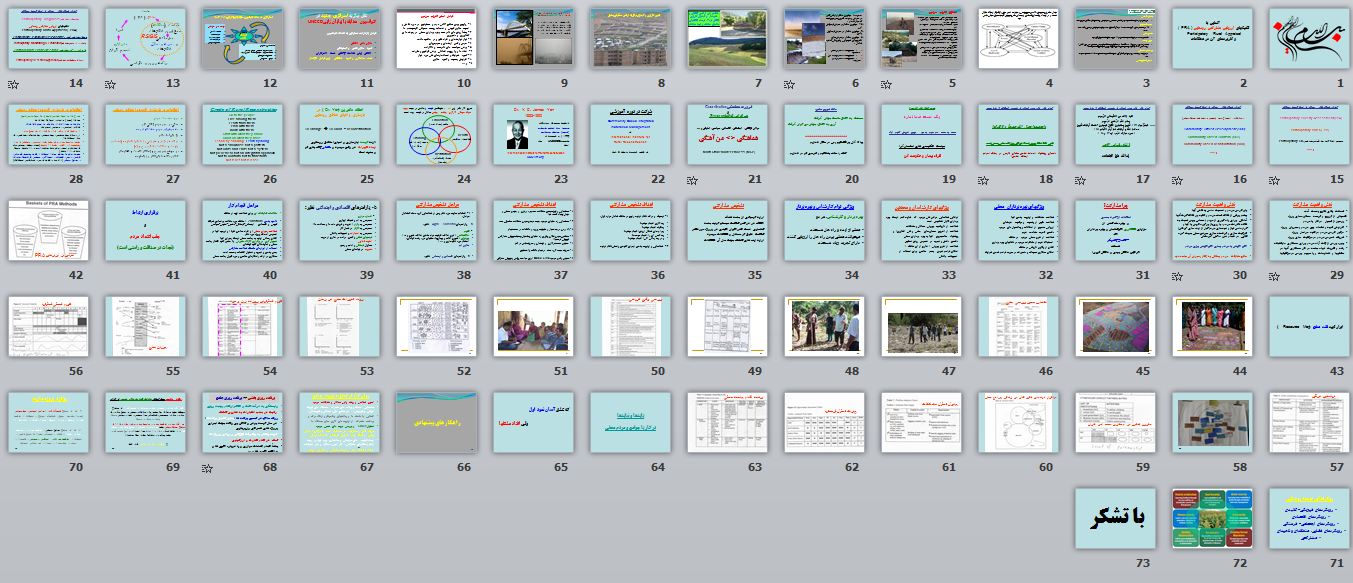Choose slide 42 Baskets of PRA Methods
This screenshot has height=583, width=1353.
coord(48,230)
